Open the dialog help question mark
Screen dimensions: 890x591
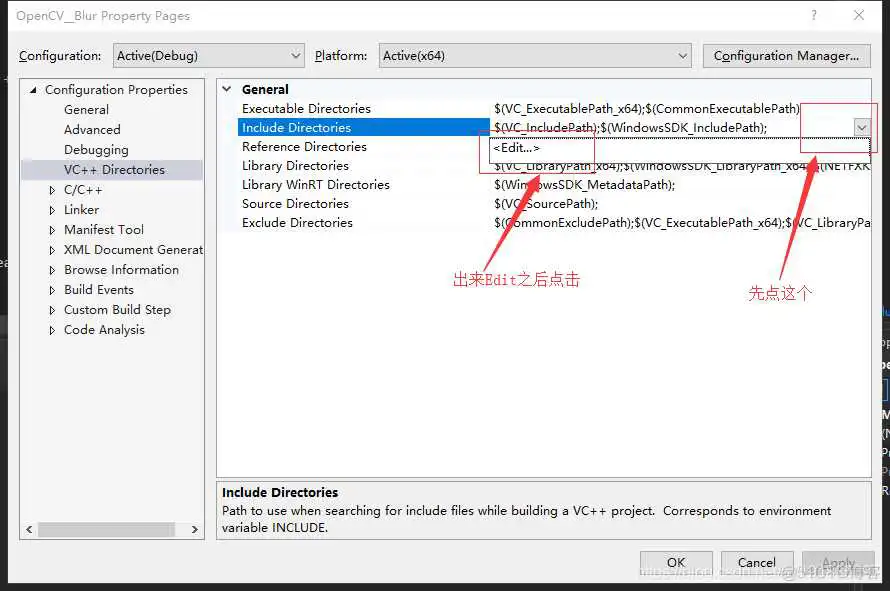pyautogui.click(x=814, y=15)
